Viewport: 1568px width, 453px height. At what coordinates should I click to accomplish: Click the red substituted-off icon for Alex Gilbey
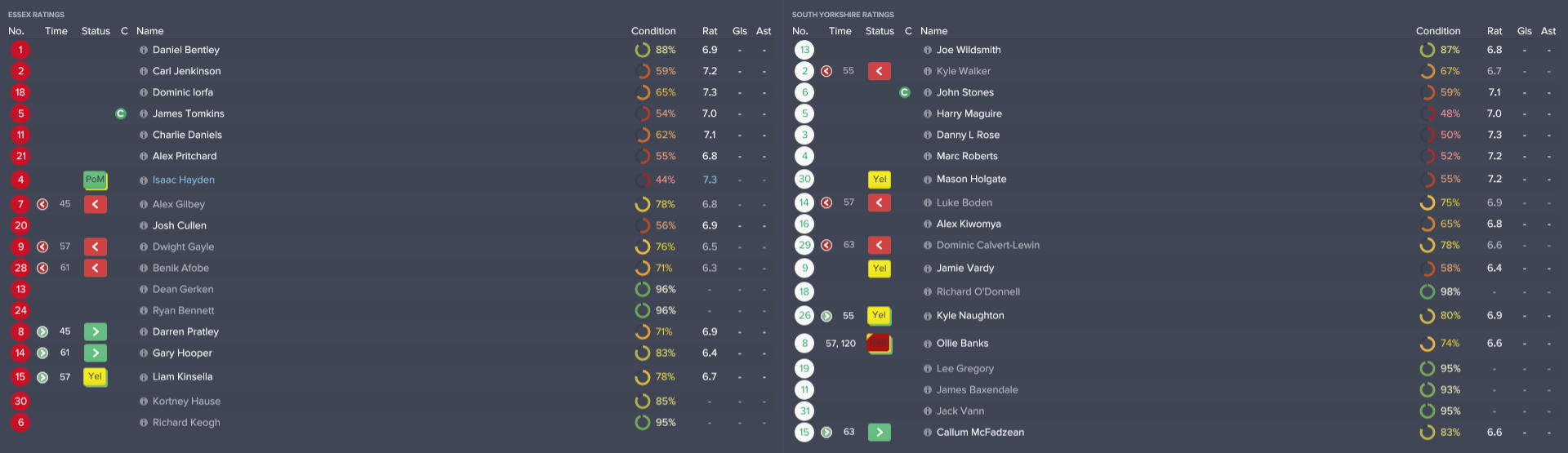point(95,204)
